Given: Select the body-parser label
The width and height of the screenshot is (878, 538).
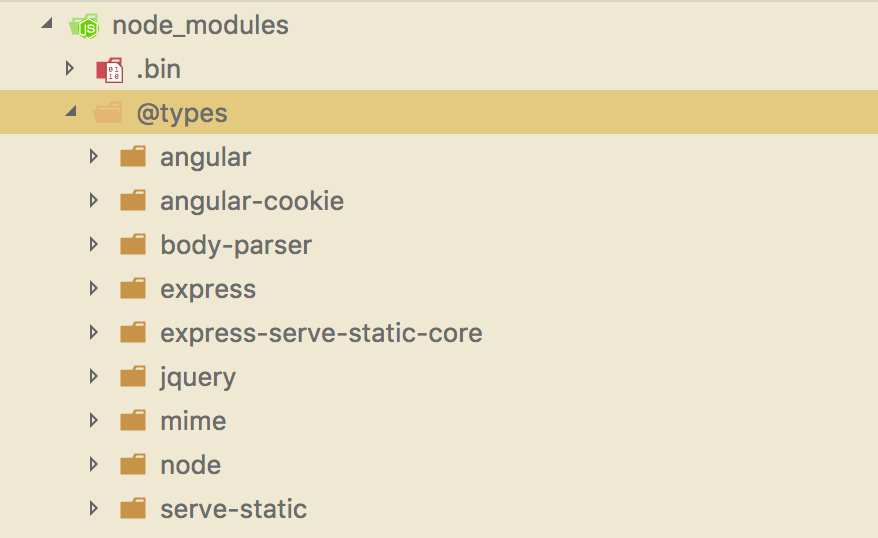Looking at the screenshot, I should [236, 246].
